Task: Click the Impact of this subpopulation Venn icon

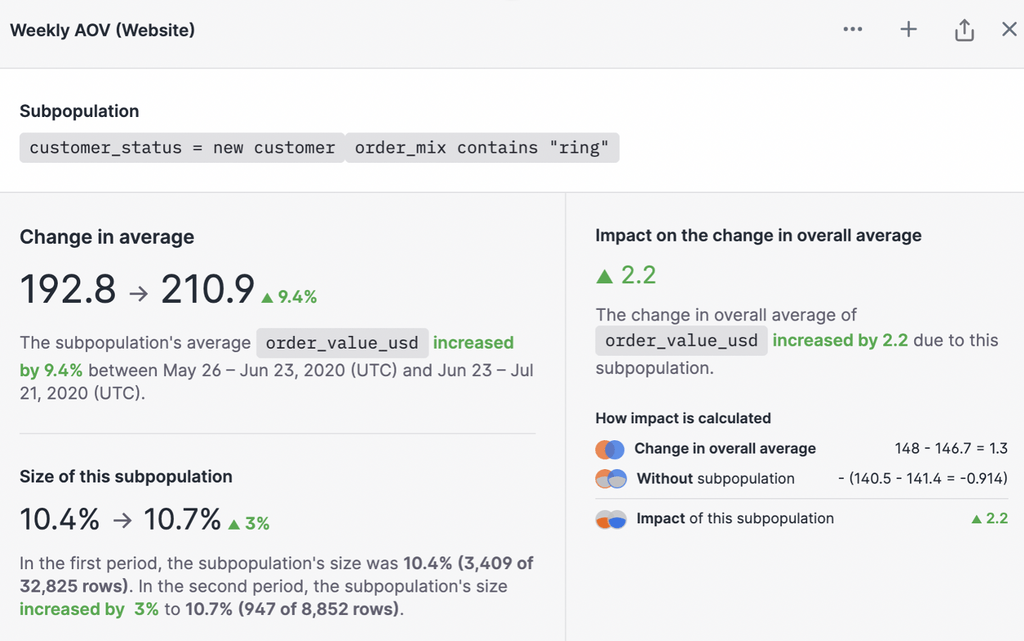Action: pyautogui.click(x=611, y=519)
